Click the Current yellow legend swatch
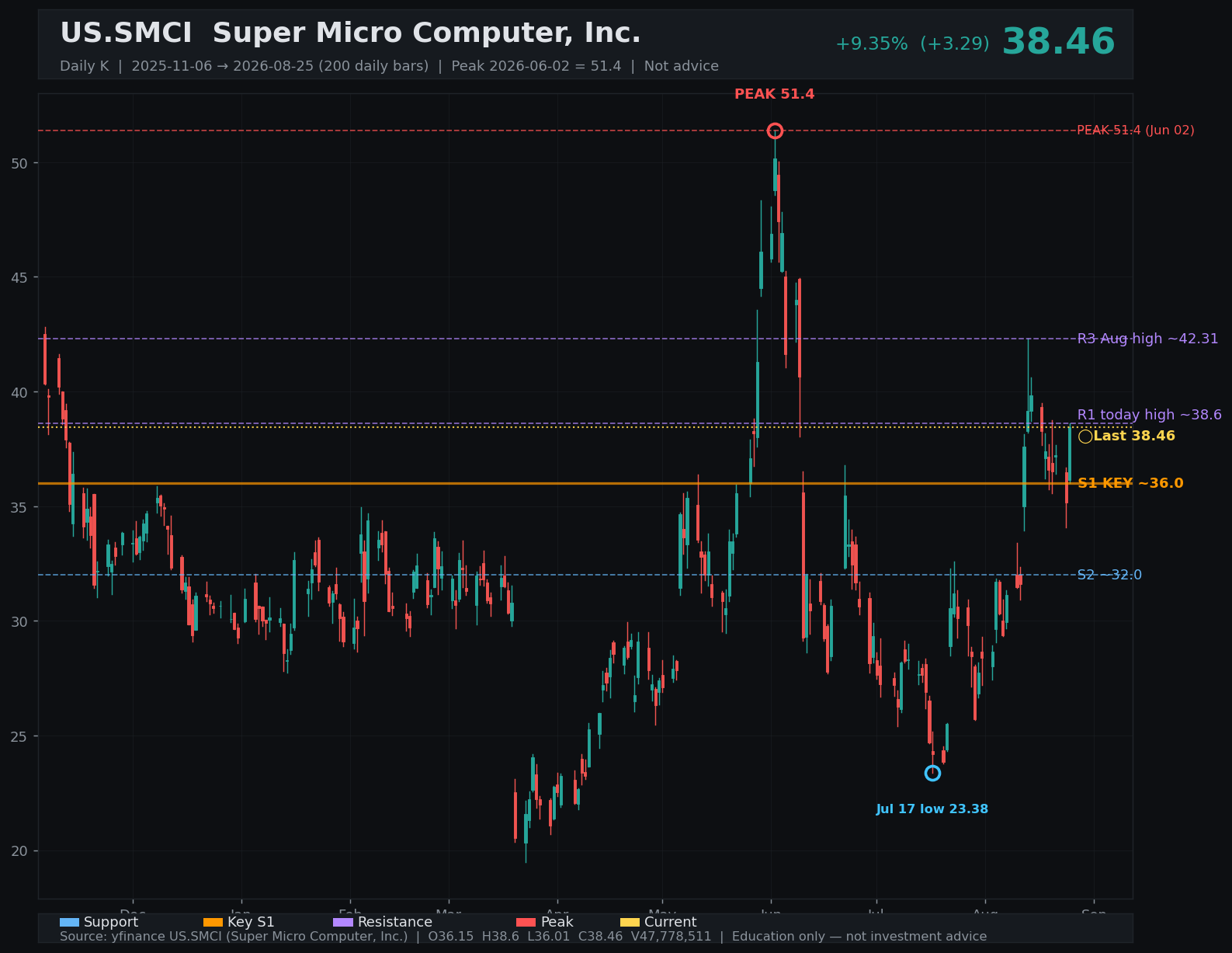The image size is (1232, 953). tap(630, 922)
